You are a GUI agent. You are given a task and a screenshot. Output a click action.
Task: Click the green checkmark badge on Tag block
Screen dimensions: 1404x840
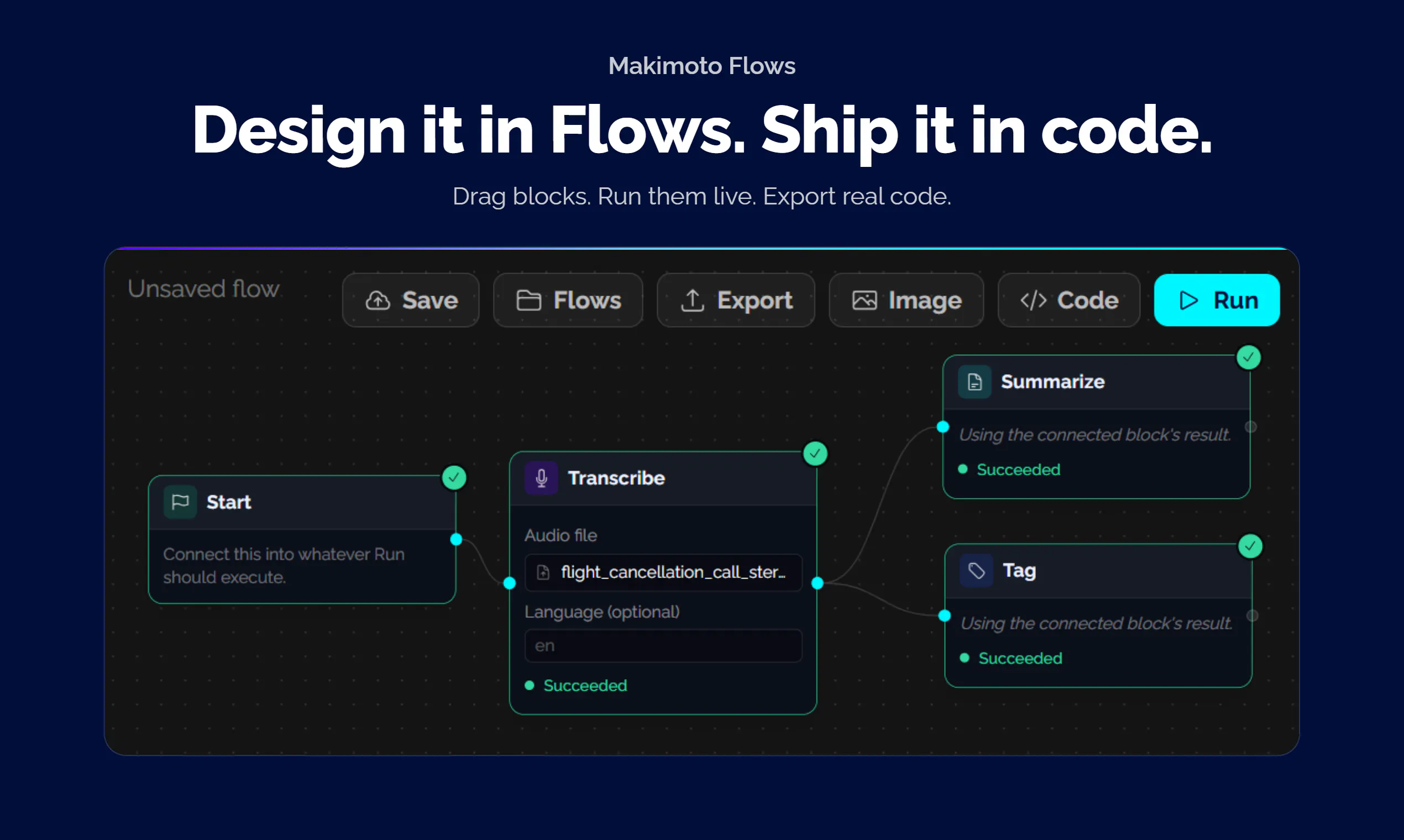(x=1250, y=546)
